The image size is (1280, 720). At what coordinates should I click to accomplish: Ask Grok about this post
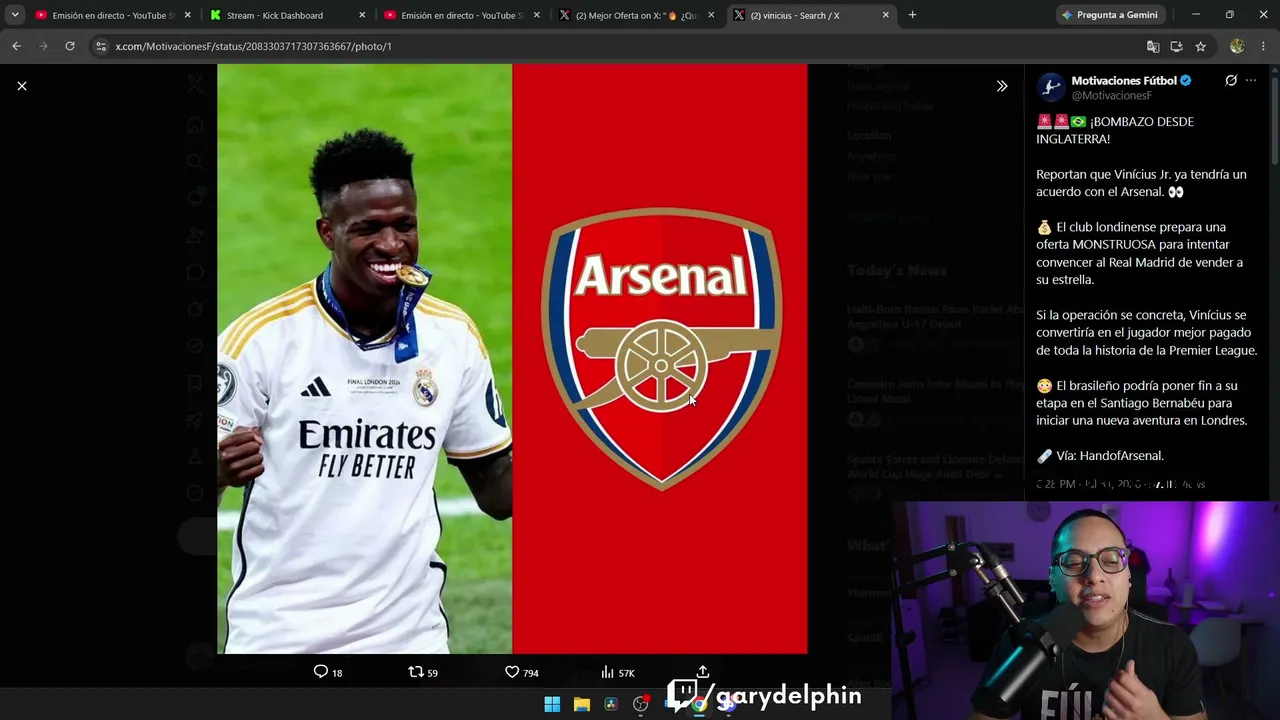pyautogui.click(x=1231, y=81)
